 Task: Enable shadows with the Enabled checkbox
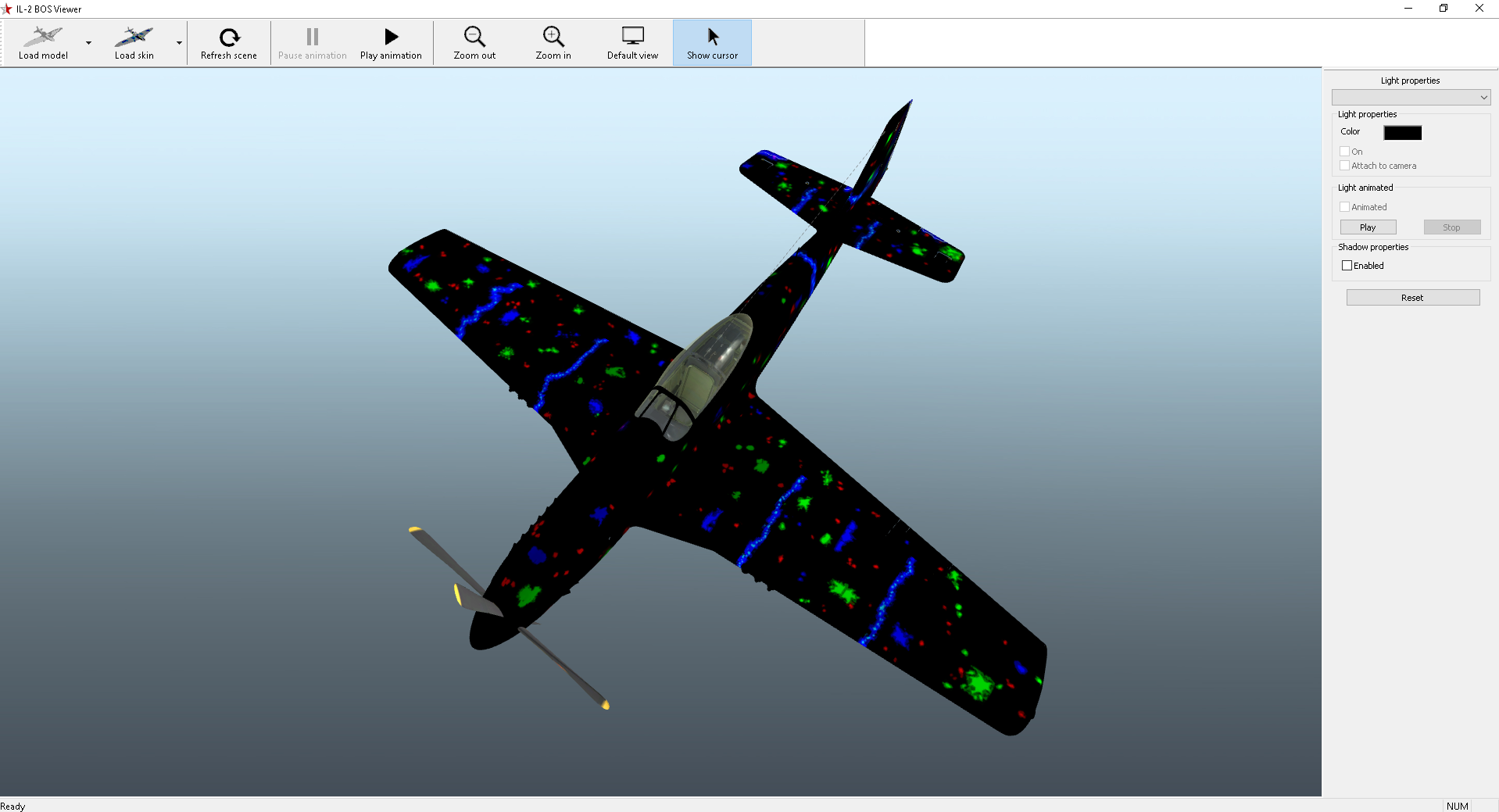[1347, 266]
